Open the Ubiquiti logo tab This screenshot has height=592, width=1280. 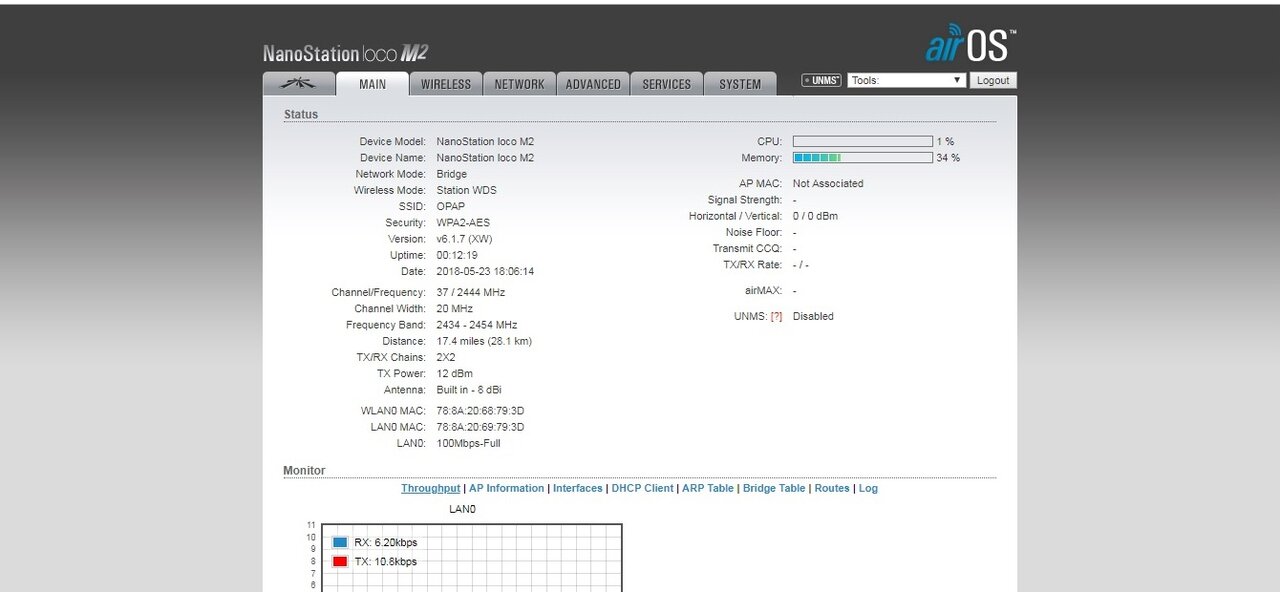[298, 84]
